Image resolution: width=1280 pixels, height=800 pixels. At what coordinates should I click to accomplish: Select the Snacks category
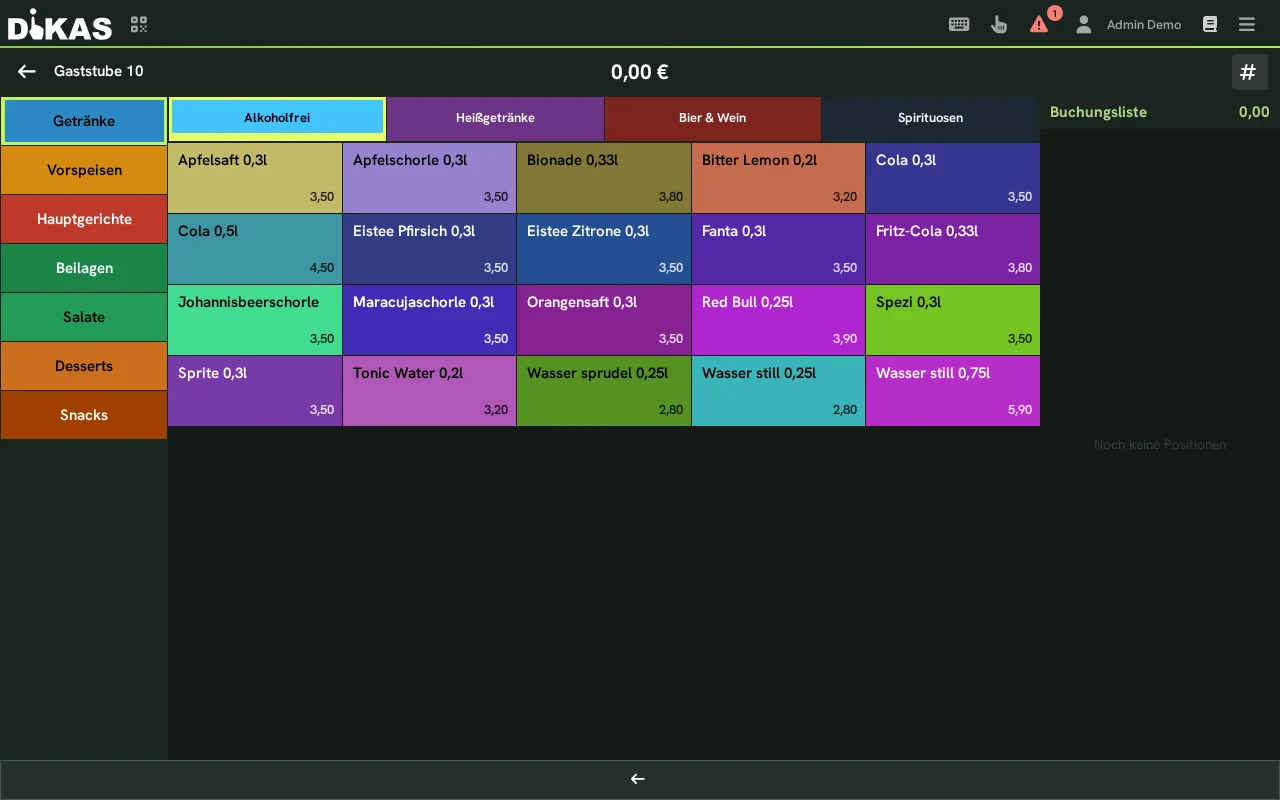coord(84,415)
